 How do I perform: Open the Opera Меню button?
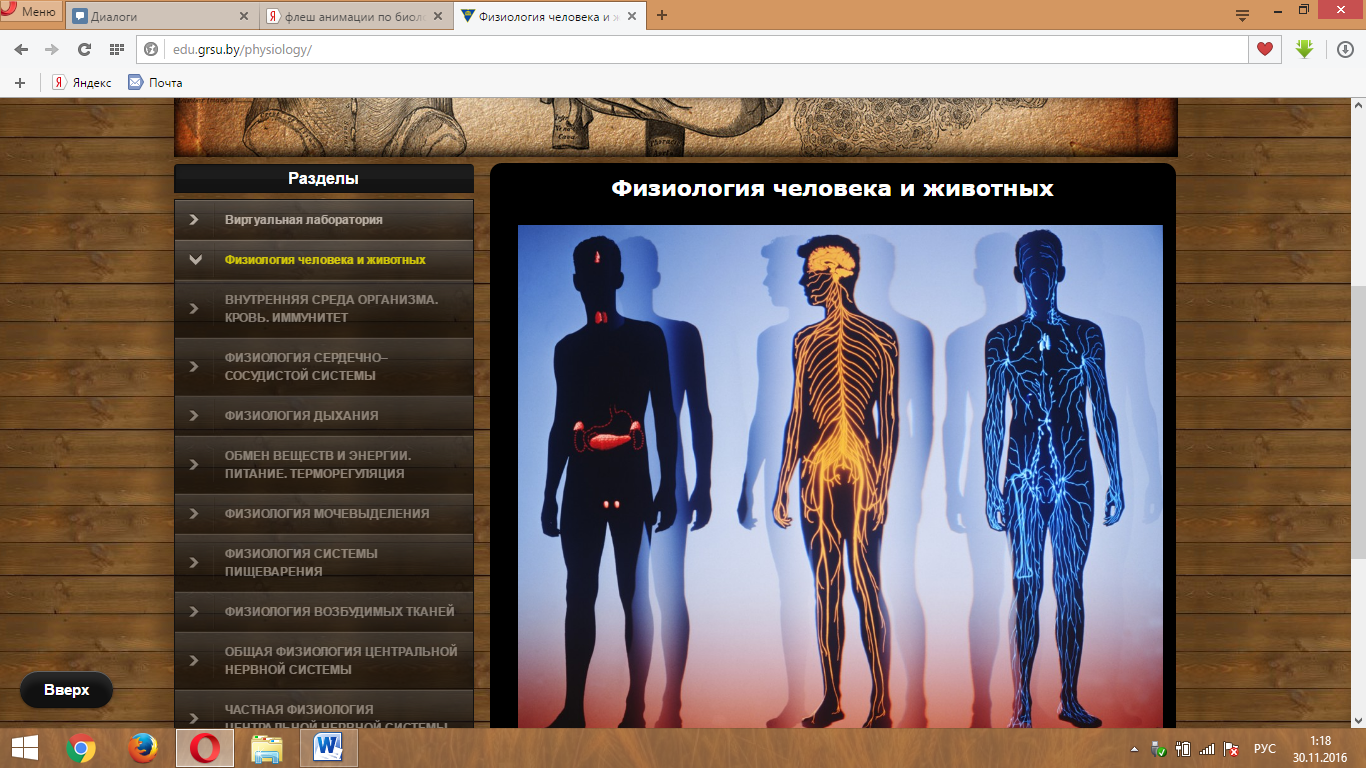coord(30,12)
